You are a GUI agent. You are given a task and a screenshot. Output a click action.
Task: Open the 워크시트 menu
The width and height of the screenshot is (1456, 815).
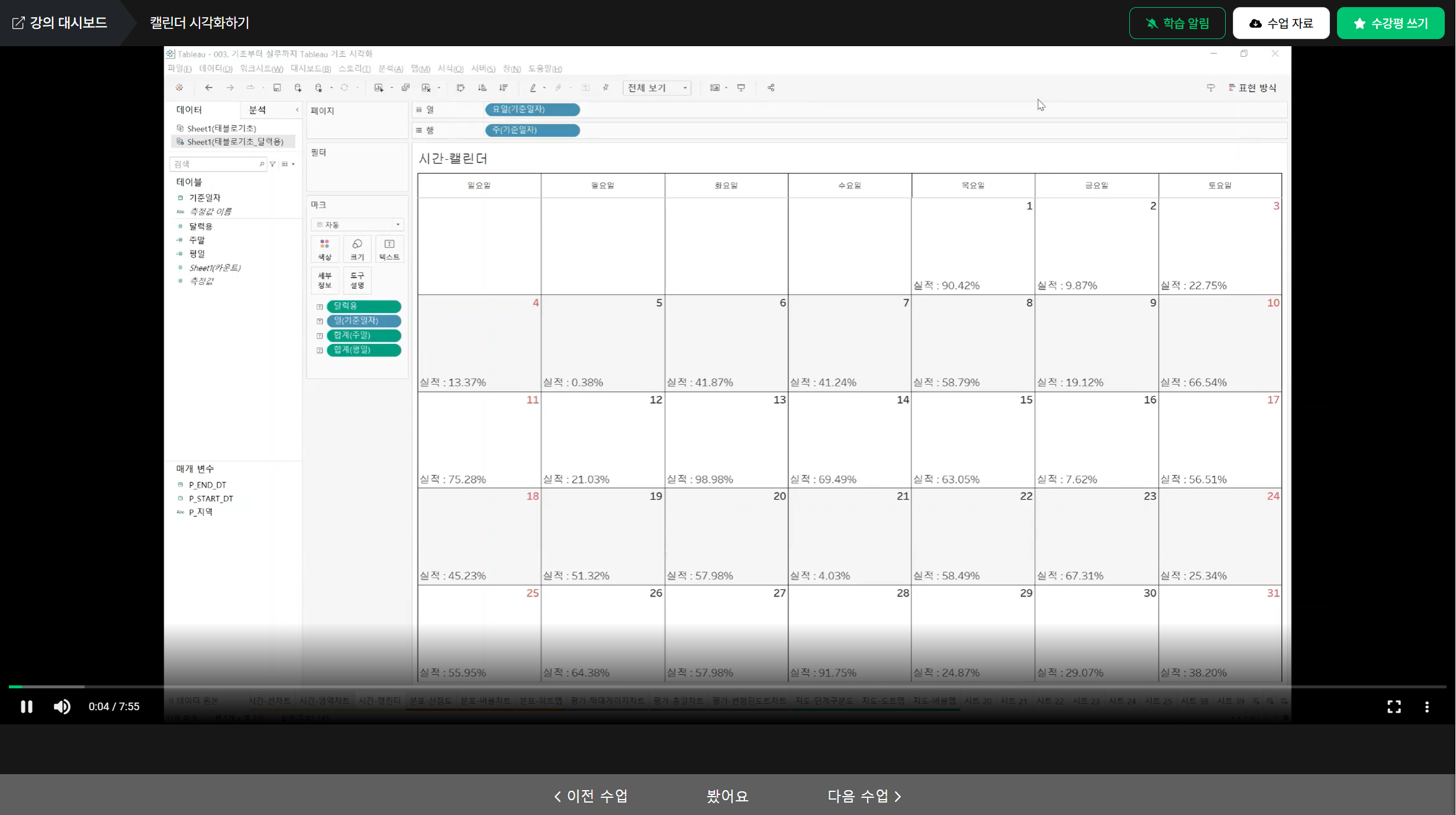tap(262, 69)
